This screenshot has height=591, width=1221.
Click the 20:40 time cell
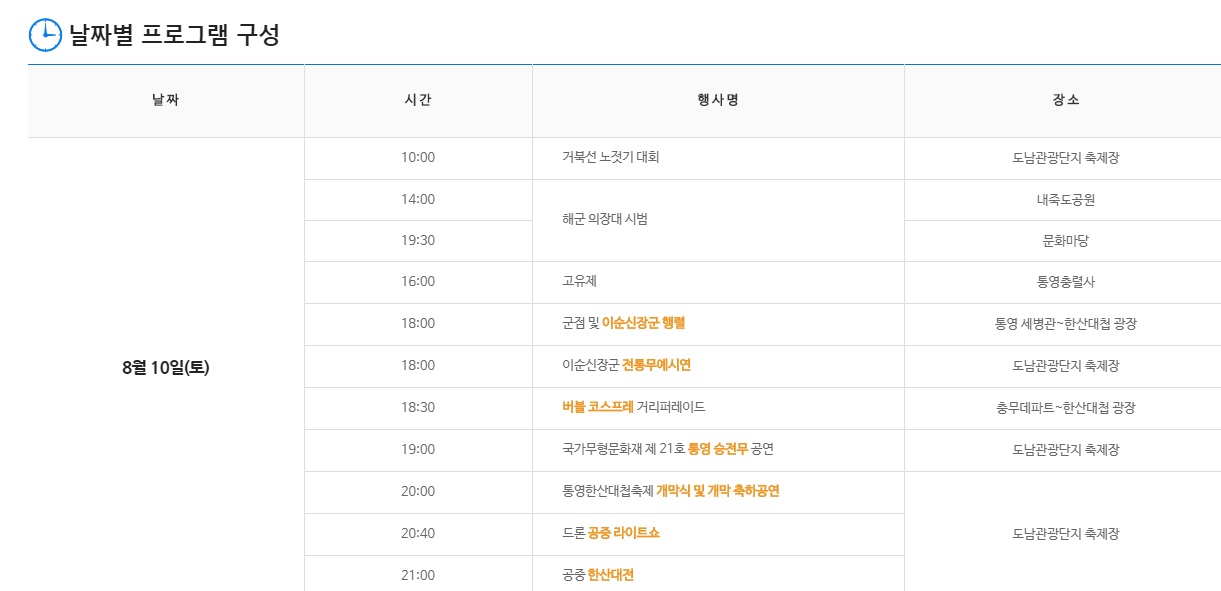pos(418,533)
